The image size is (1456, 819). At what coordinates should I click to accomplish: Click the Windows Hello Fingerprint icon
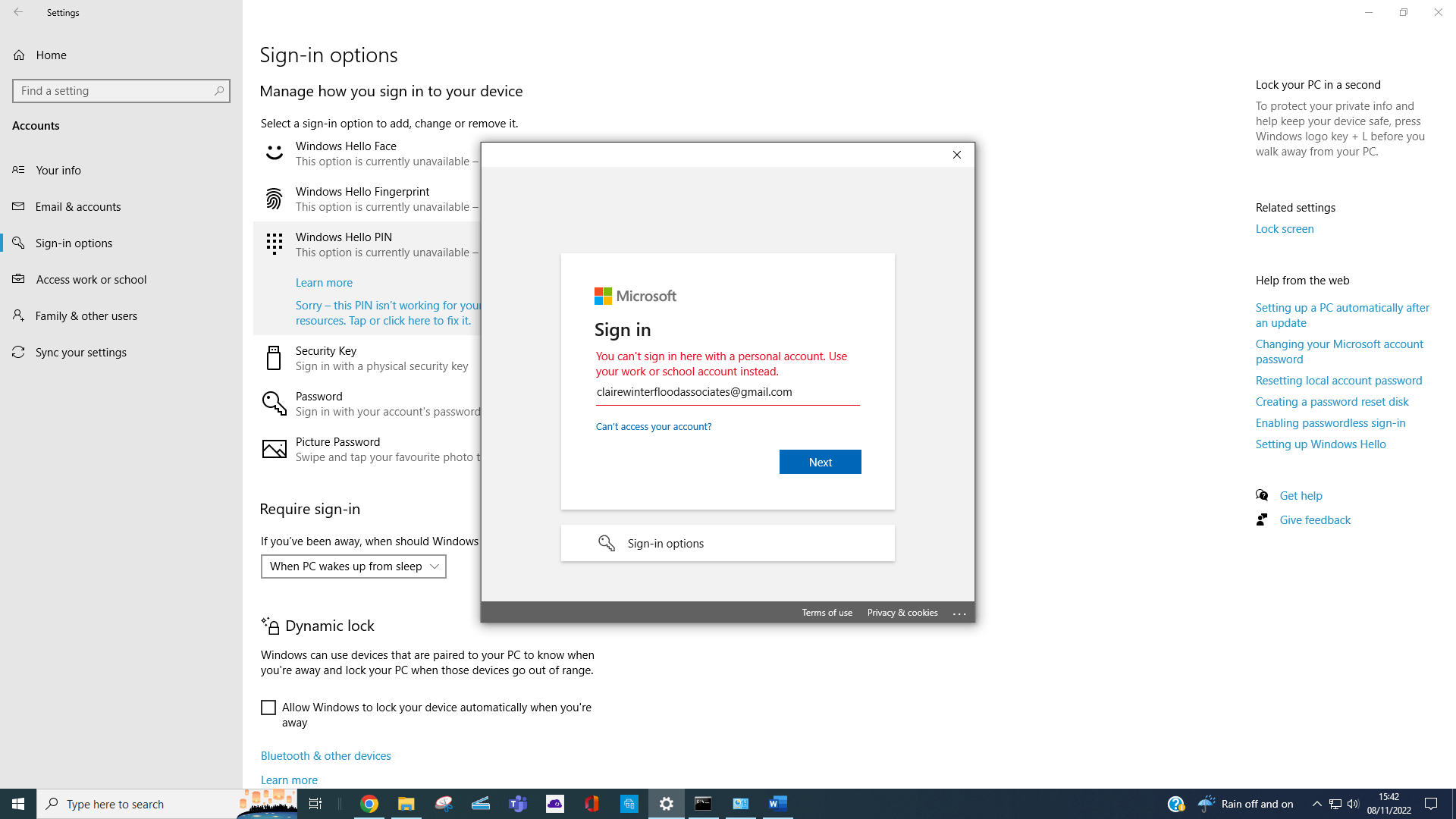274,199
